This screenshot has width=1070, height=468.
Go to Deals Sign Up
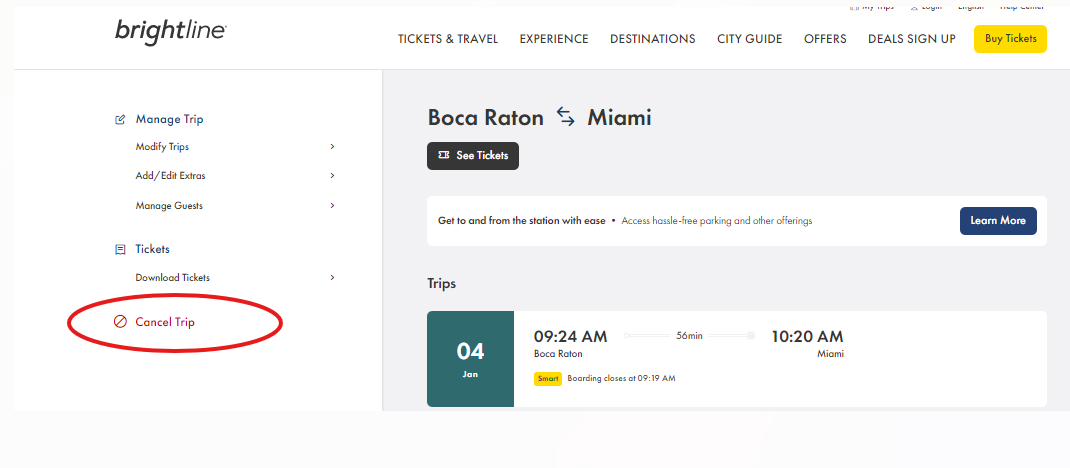(912, 39)
